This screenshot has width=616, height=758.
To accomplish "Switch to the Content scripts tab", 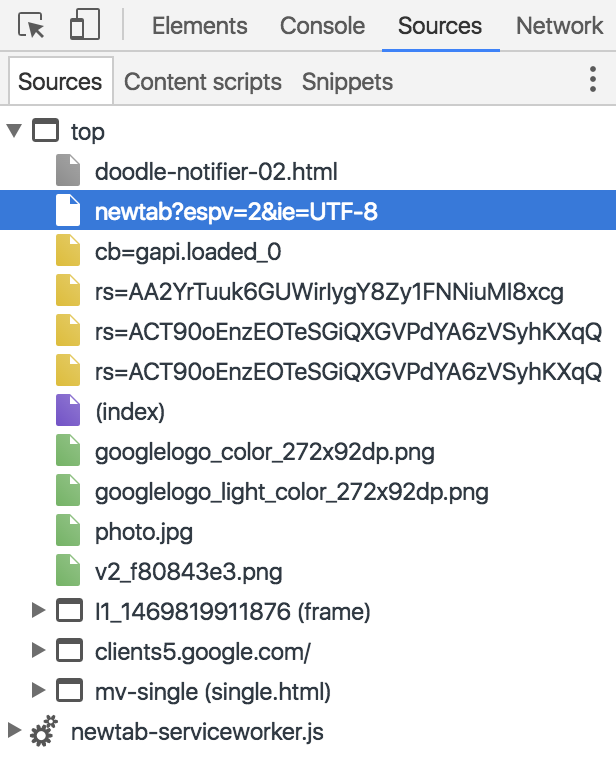I will (203, 82).
